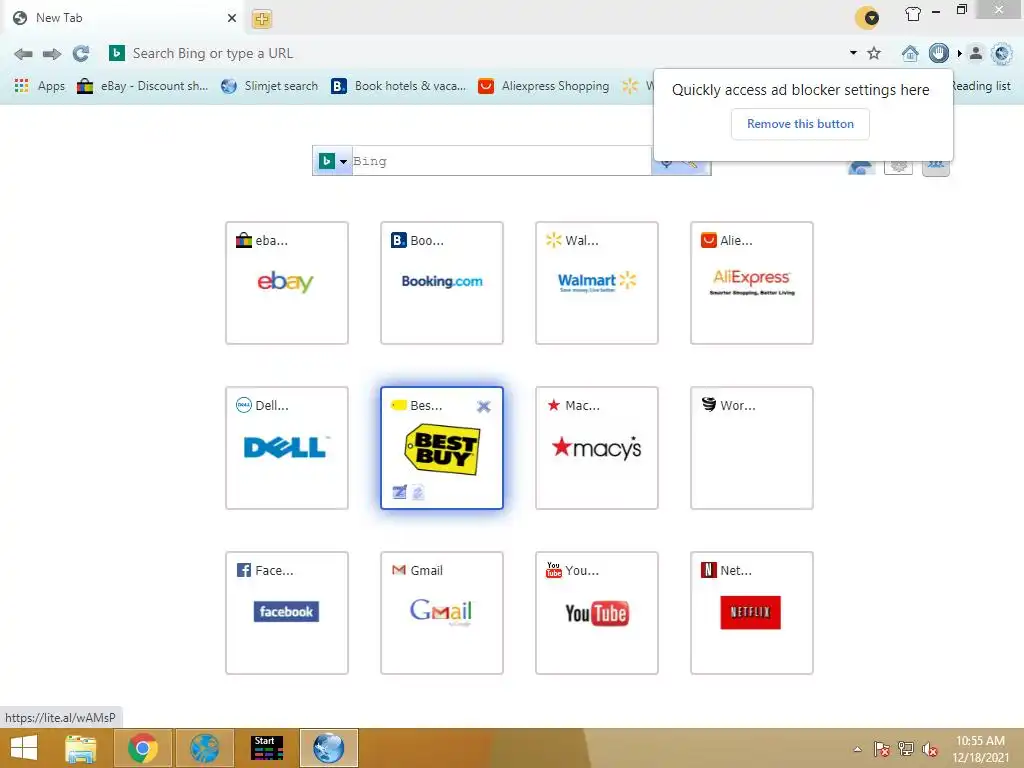Select the New Tab tab
This screenshot has width=1024, height=768.
click(x=124, y=18)
